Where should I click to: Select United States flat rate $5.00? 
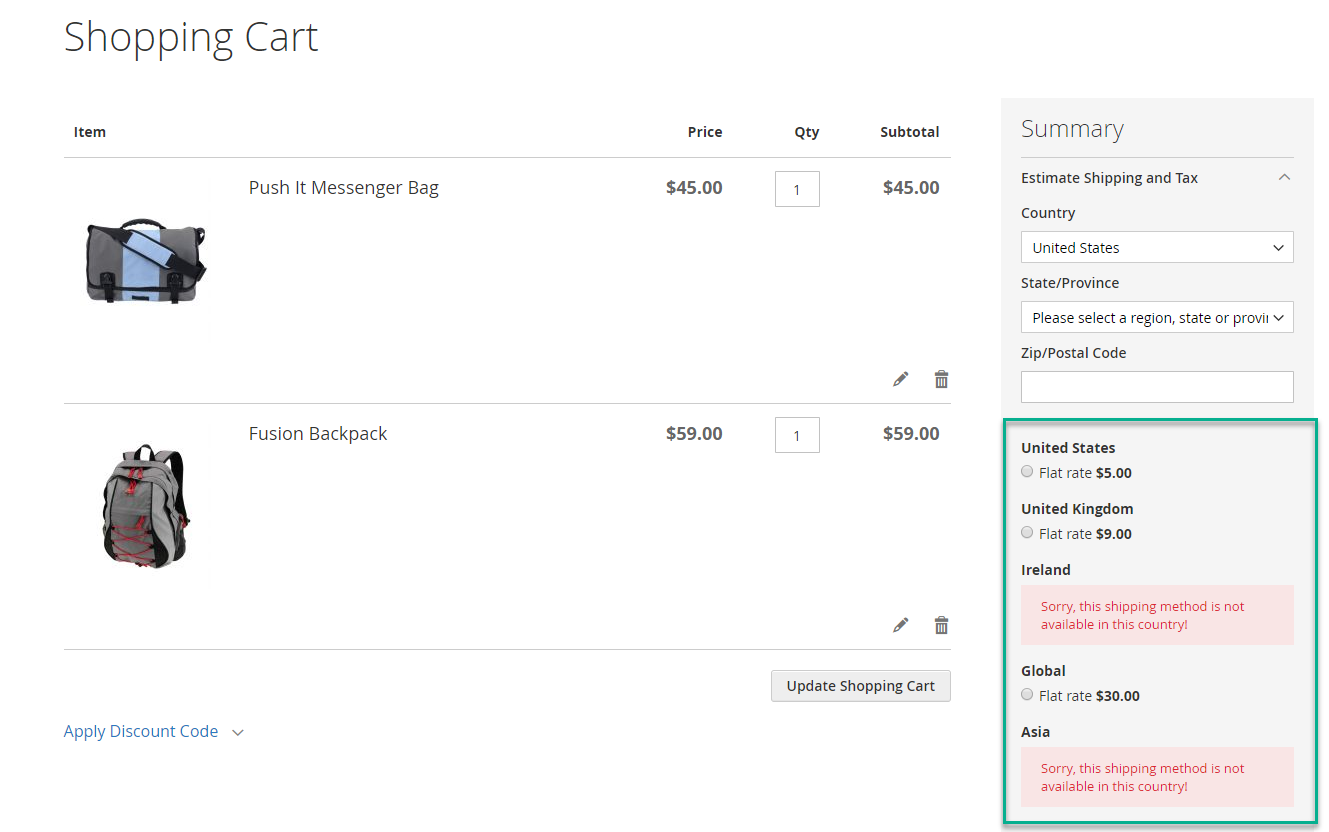point(1027,472)
